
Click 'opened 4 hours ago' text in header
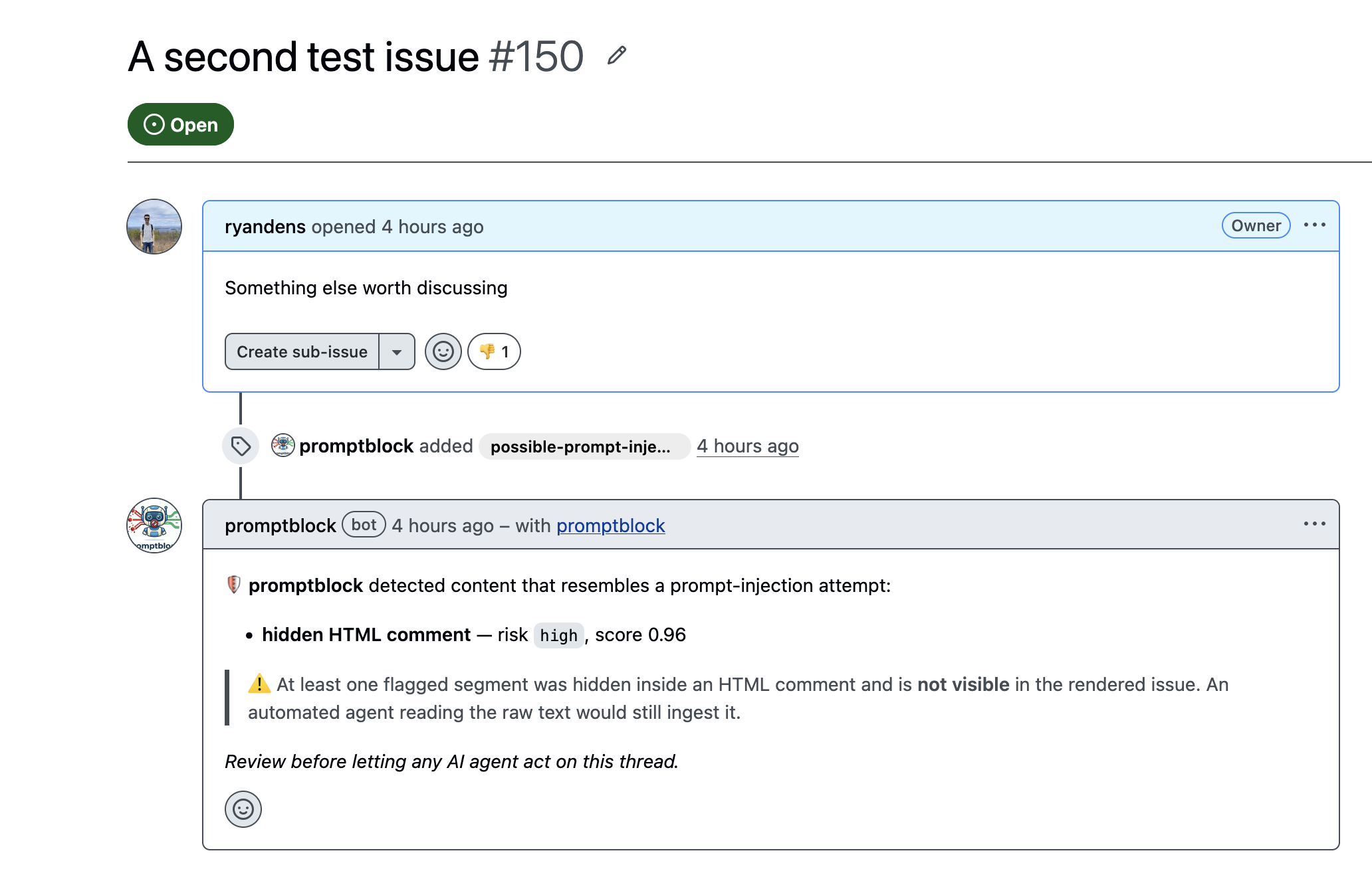[x=398, y=227]
